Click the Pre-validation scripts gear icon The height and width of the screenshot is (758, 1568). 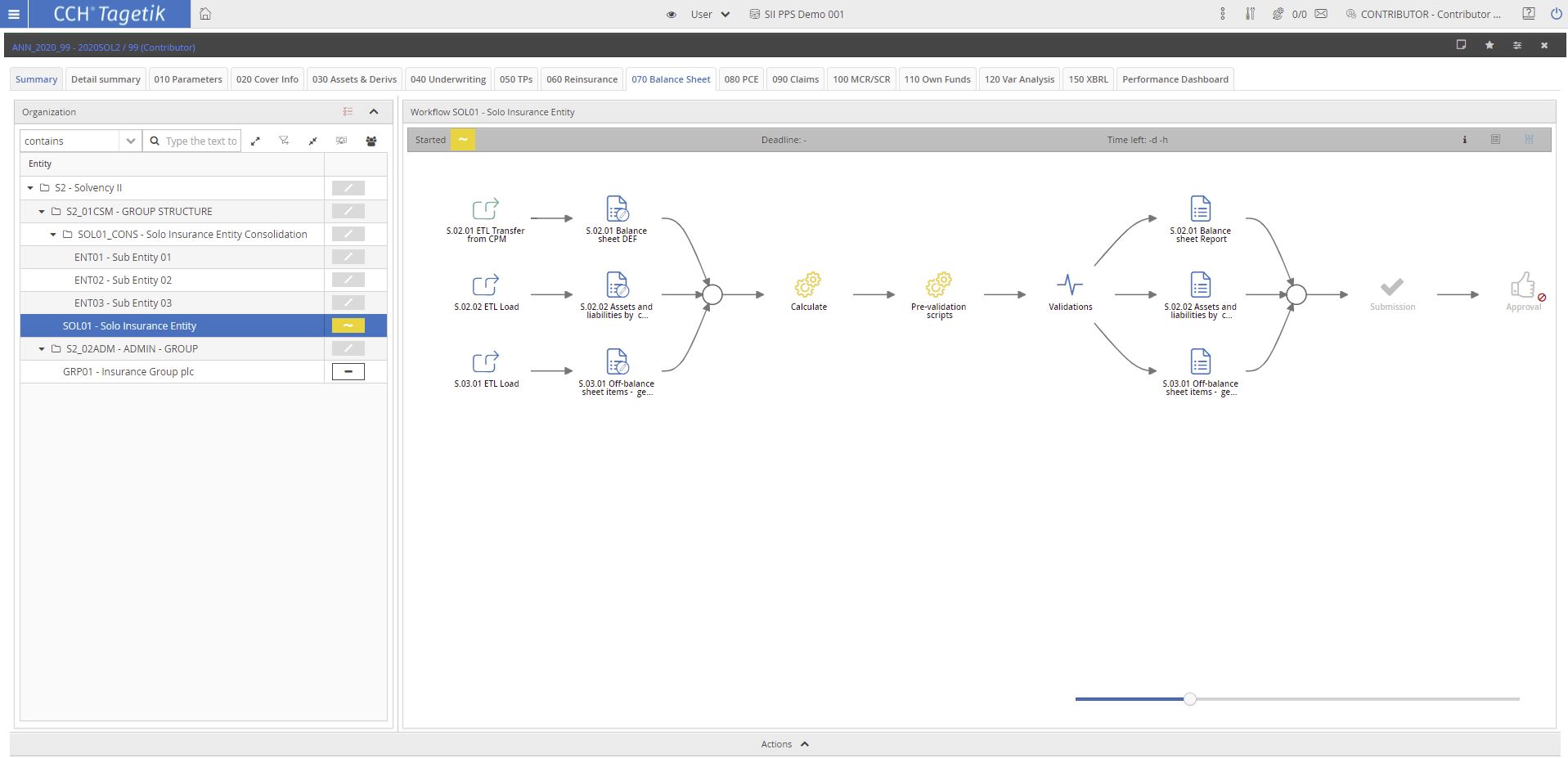[938, 285]
